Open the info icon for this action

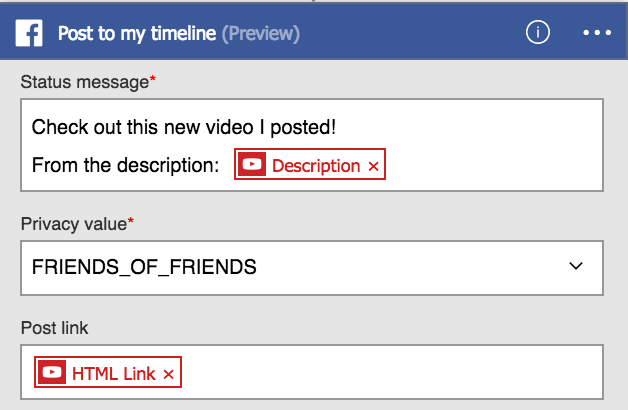(538, 33)
